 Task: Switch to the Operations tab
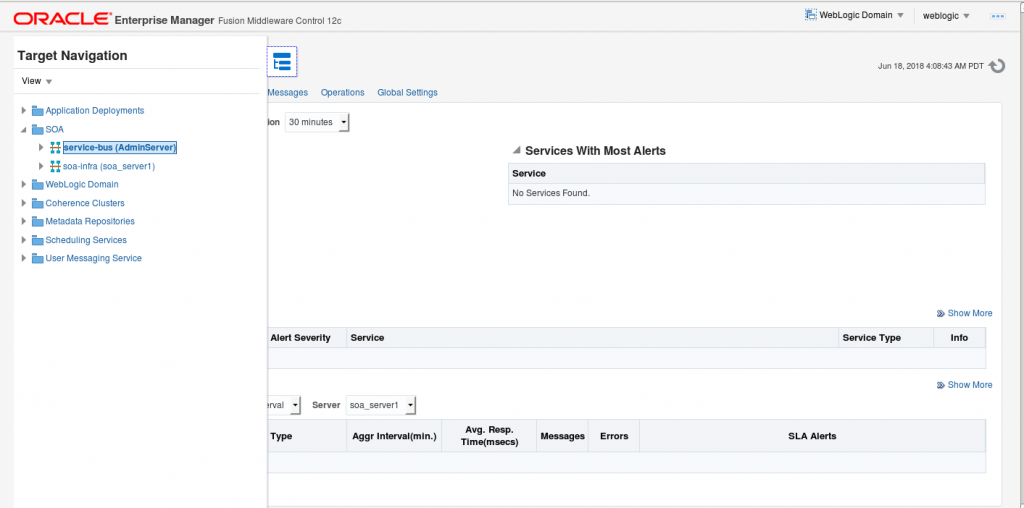(342, 93)
